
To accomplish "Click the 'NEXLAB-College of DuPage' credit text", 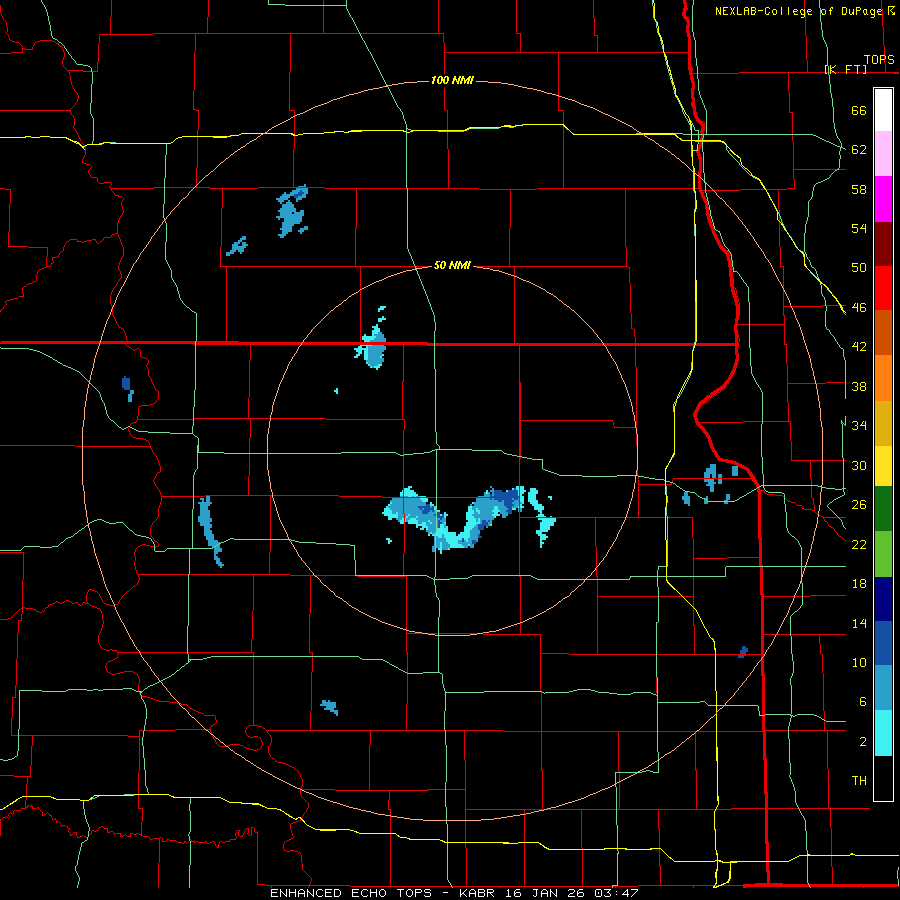I will (799, 11).
